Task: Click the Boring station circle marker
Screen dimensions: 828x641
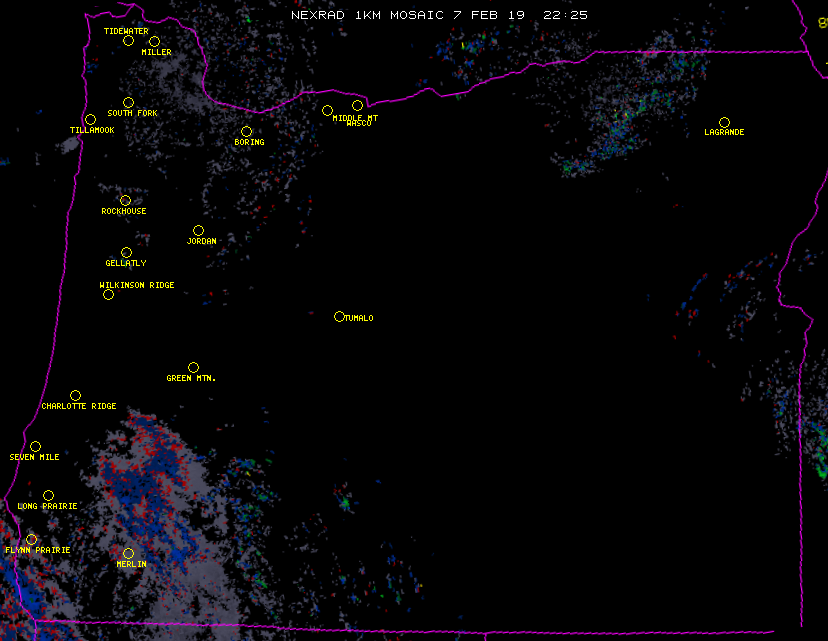Action: [246, 131]
